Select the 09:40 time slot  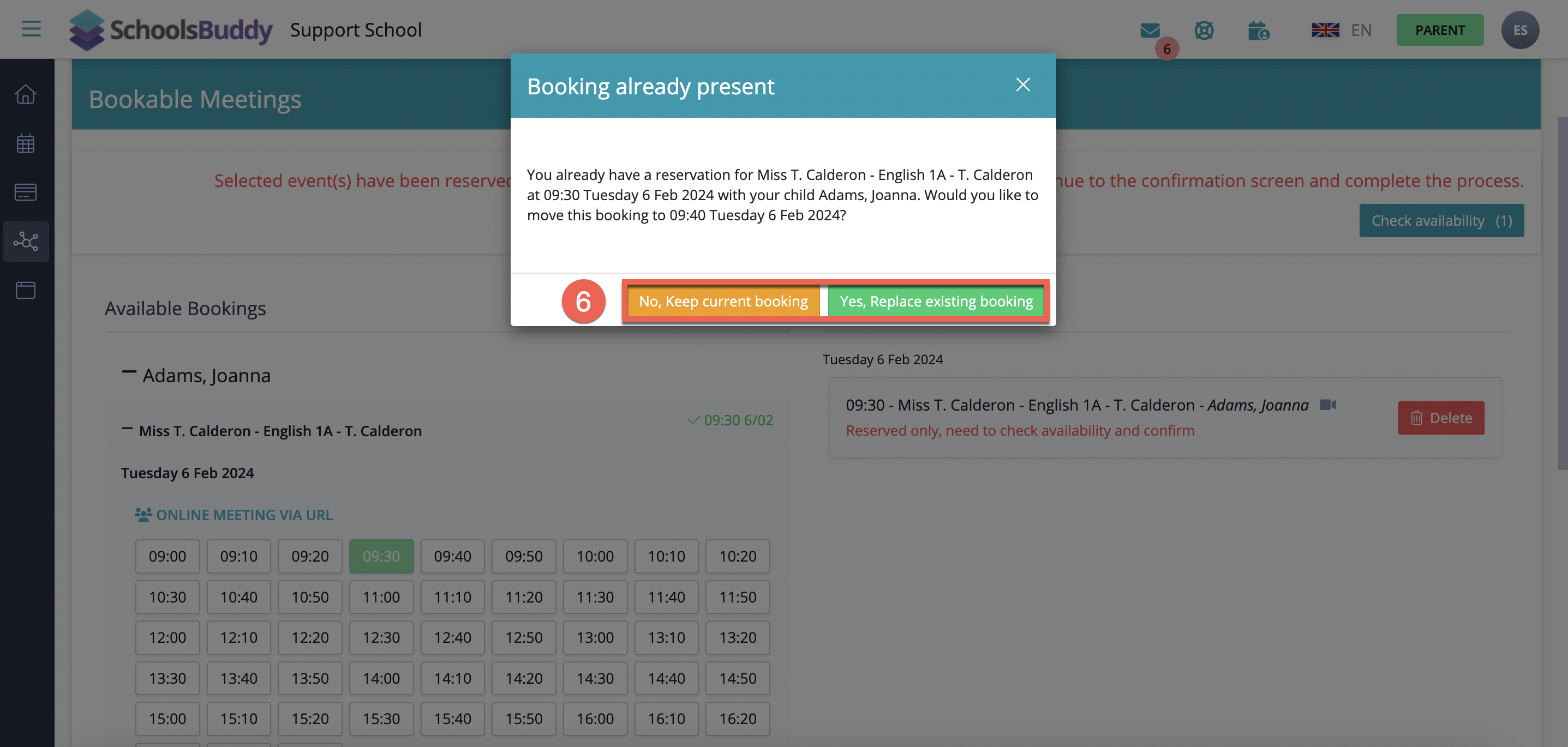452,556
